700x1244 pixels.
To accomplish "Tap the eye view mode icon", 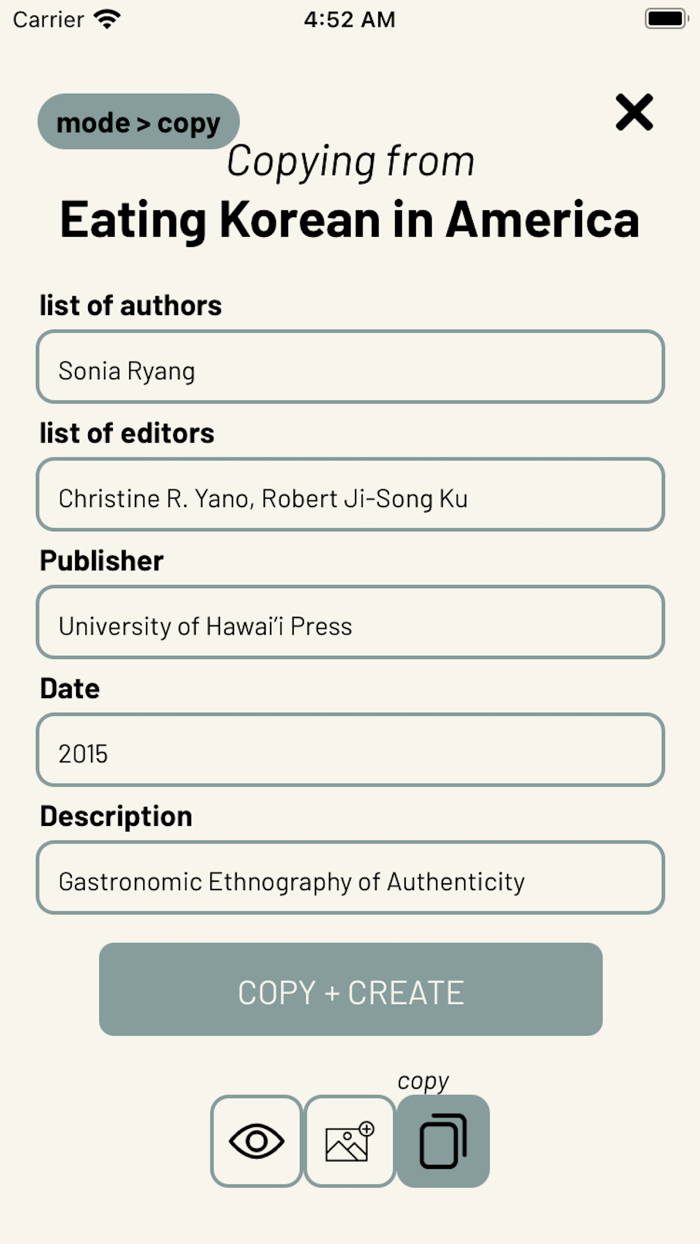I will point(256,1141).
